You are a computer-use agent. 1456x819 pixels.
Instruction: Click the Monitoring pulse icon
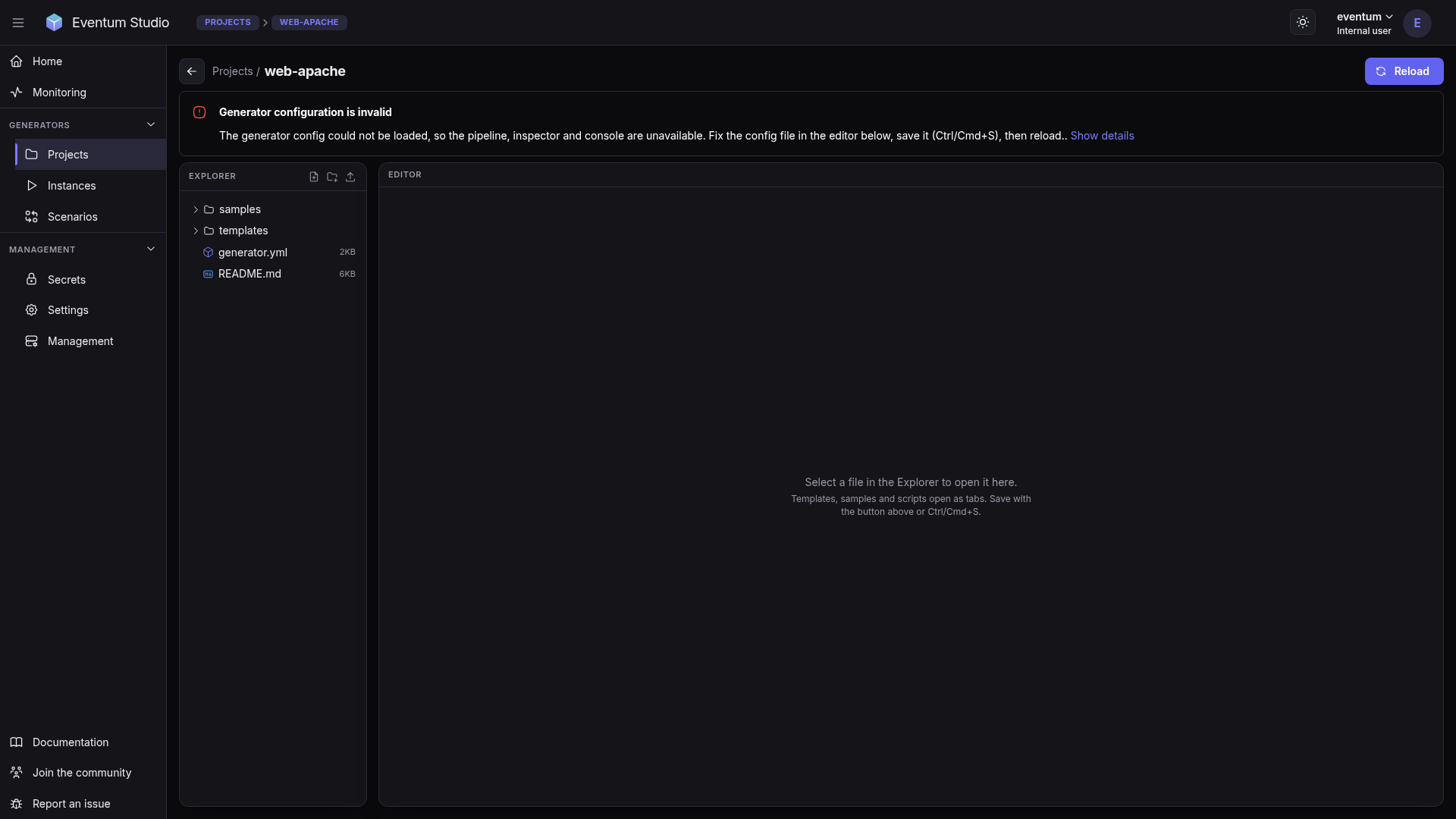pyautogui.click(x=16, y=93)
